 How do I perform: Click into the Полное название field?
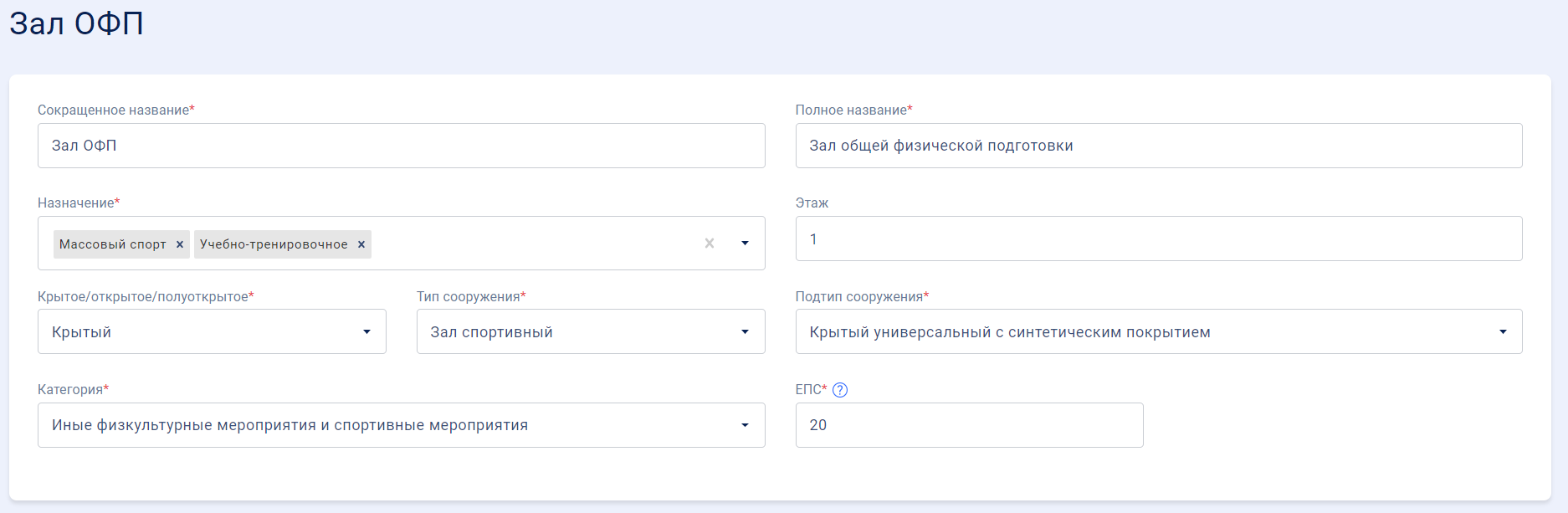click(1159, 146)
